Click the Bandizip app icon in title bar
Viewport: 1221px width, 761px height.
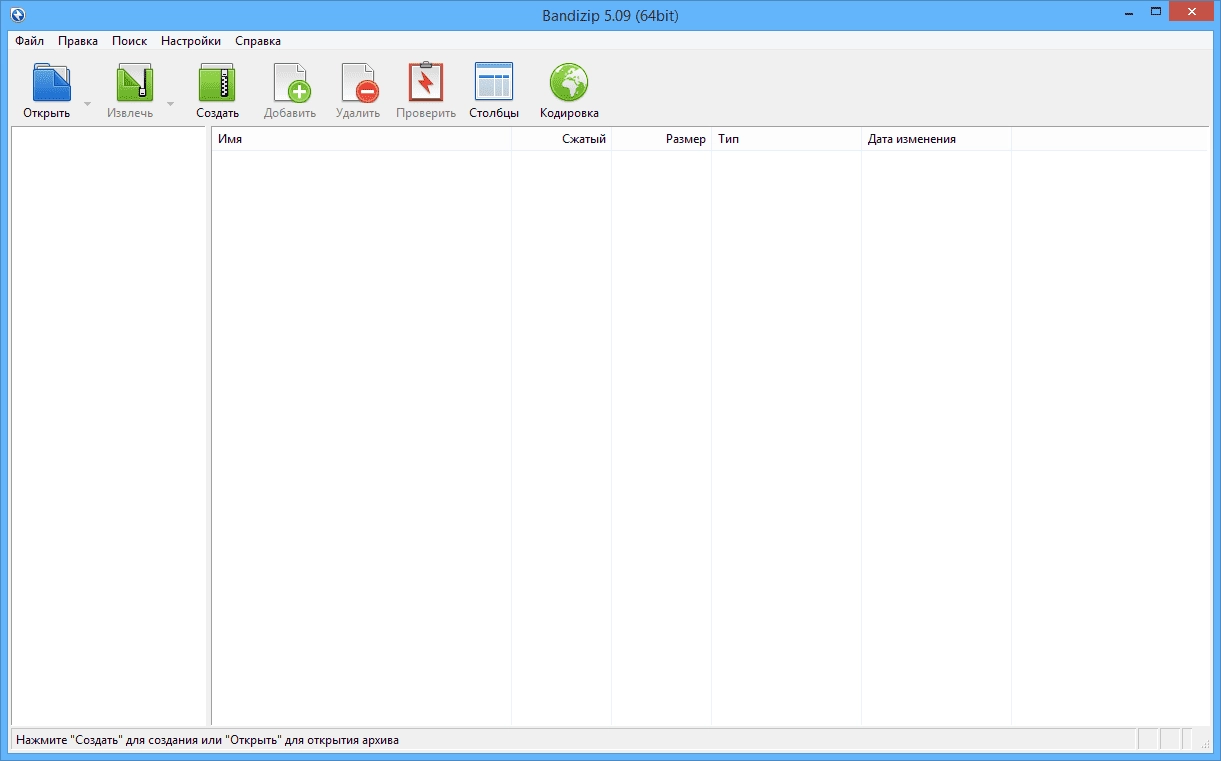(18, 14)
